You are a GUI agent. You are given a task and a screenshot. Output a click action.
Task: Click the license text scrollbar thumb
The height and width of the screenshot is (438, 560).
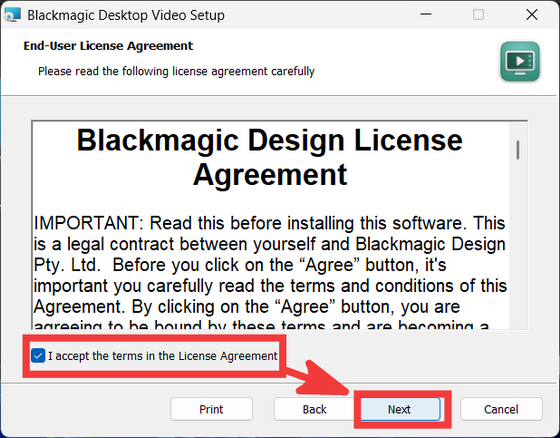518,150
